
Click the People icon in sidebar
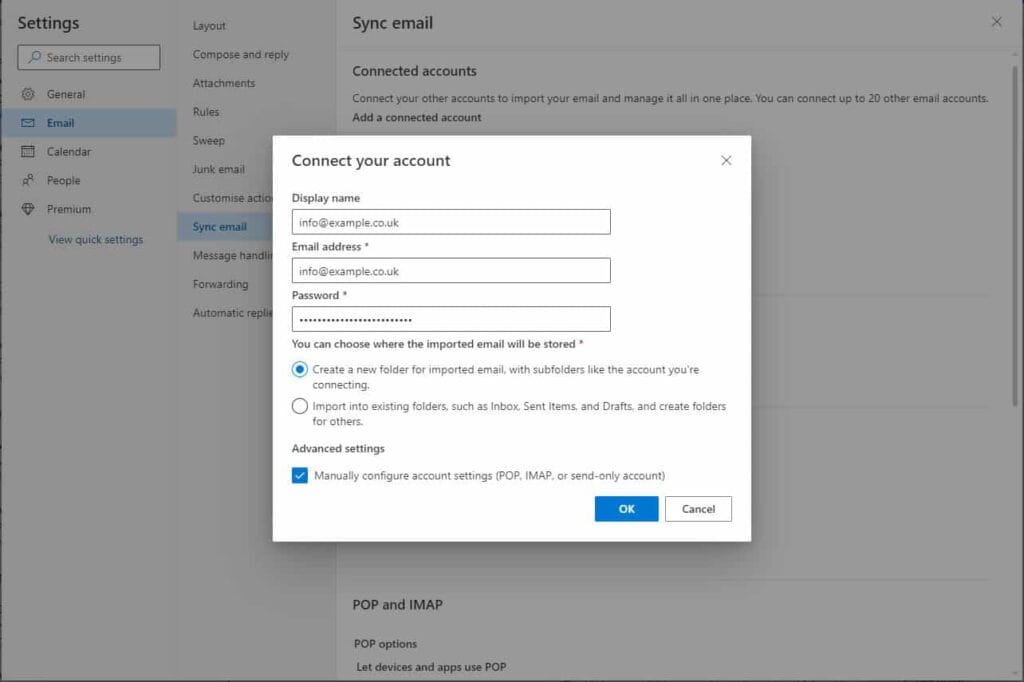coord(28,180)
